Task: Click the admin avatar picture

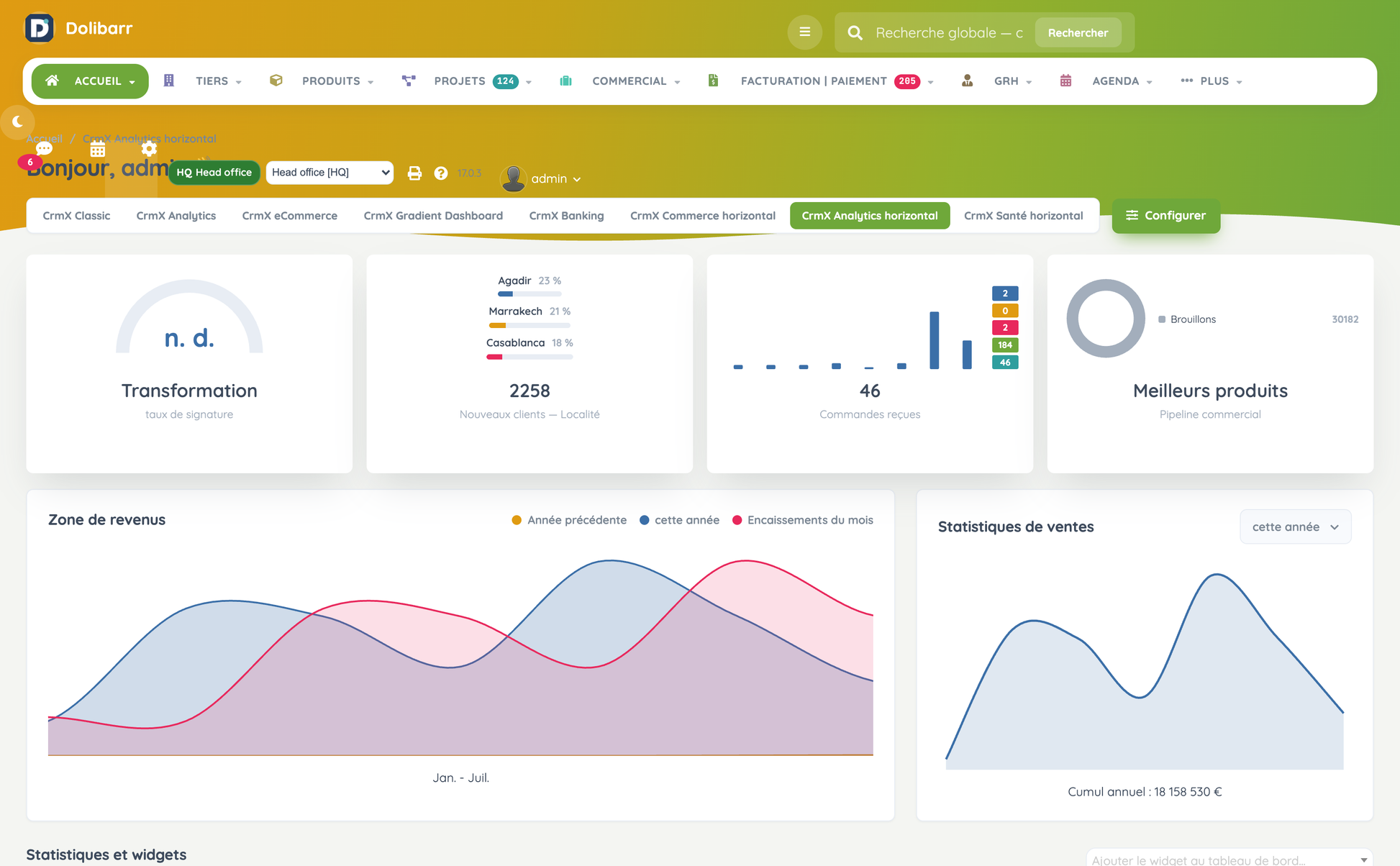Action: click(x=513, y=178)
